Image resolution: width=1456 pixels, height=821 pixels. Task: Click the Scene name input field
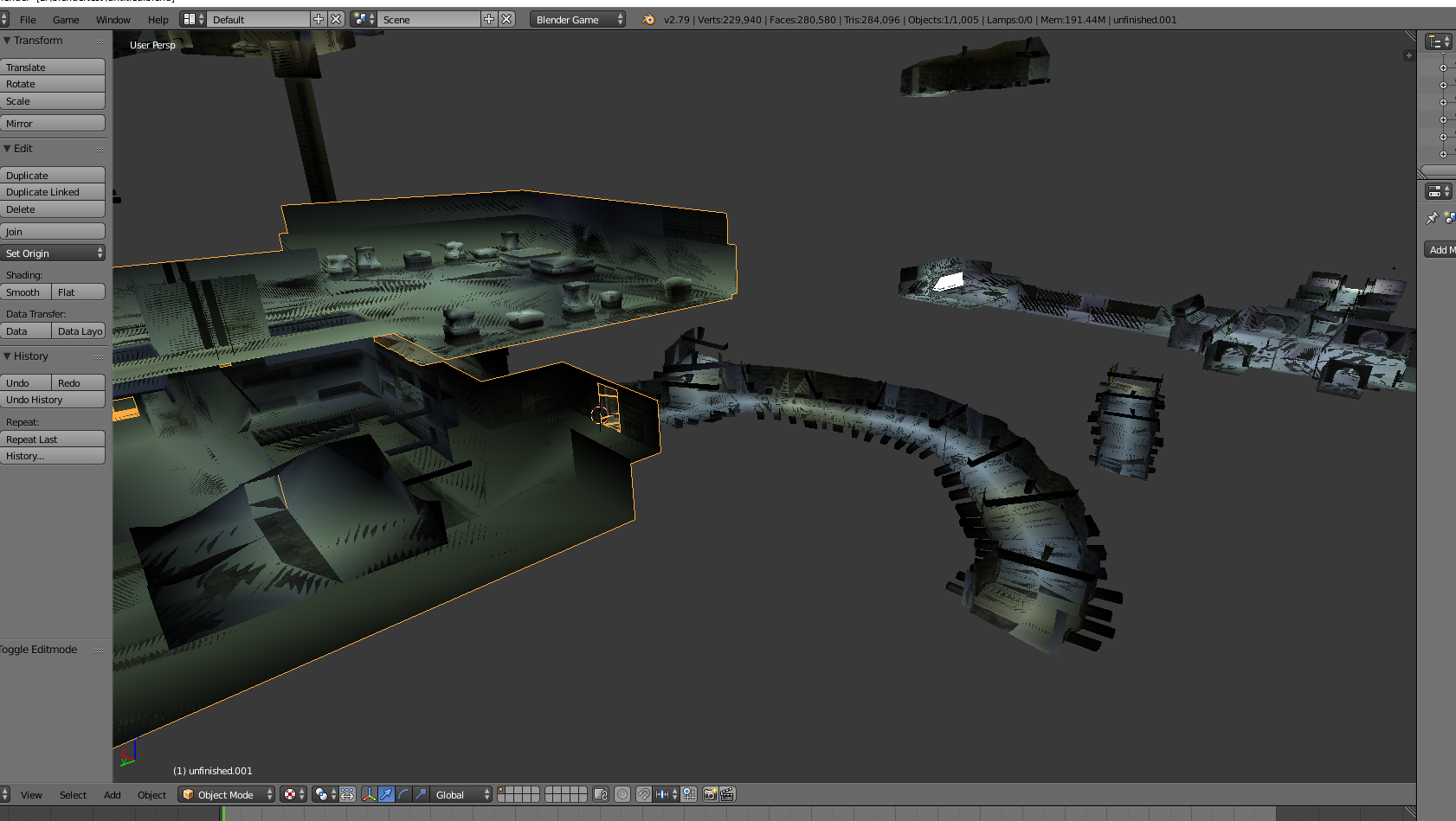(x=424, y=17)
